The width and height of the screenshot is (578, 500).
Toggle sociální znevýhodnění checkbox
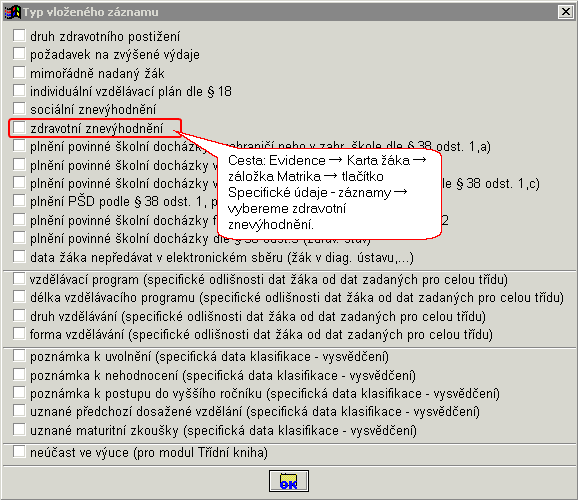coord(19,109)
